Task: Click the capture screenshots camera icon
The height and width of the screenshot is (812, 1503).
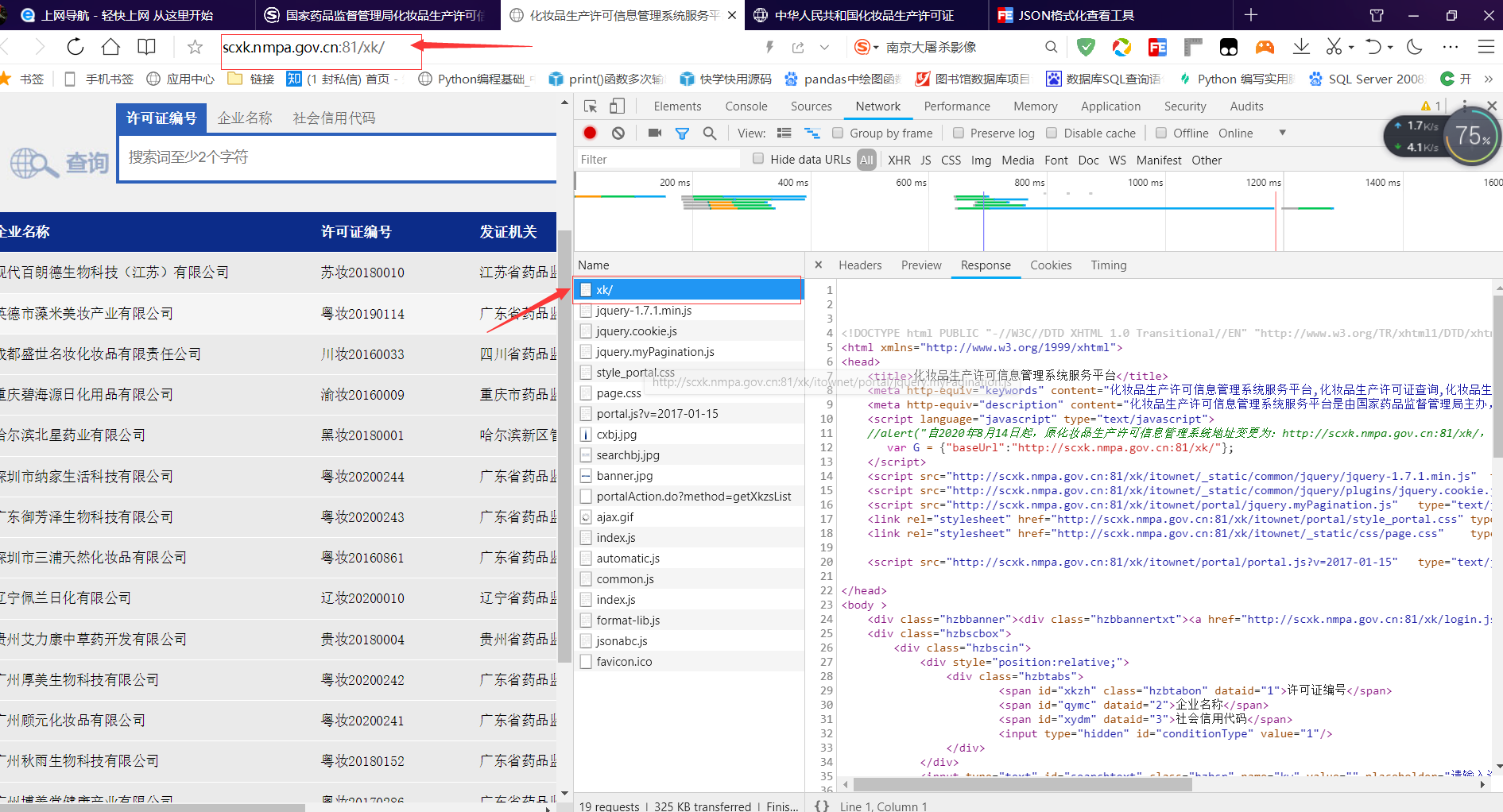Action: tap(655, 133)
